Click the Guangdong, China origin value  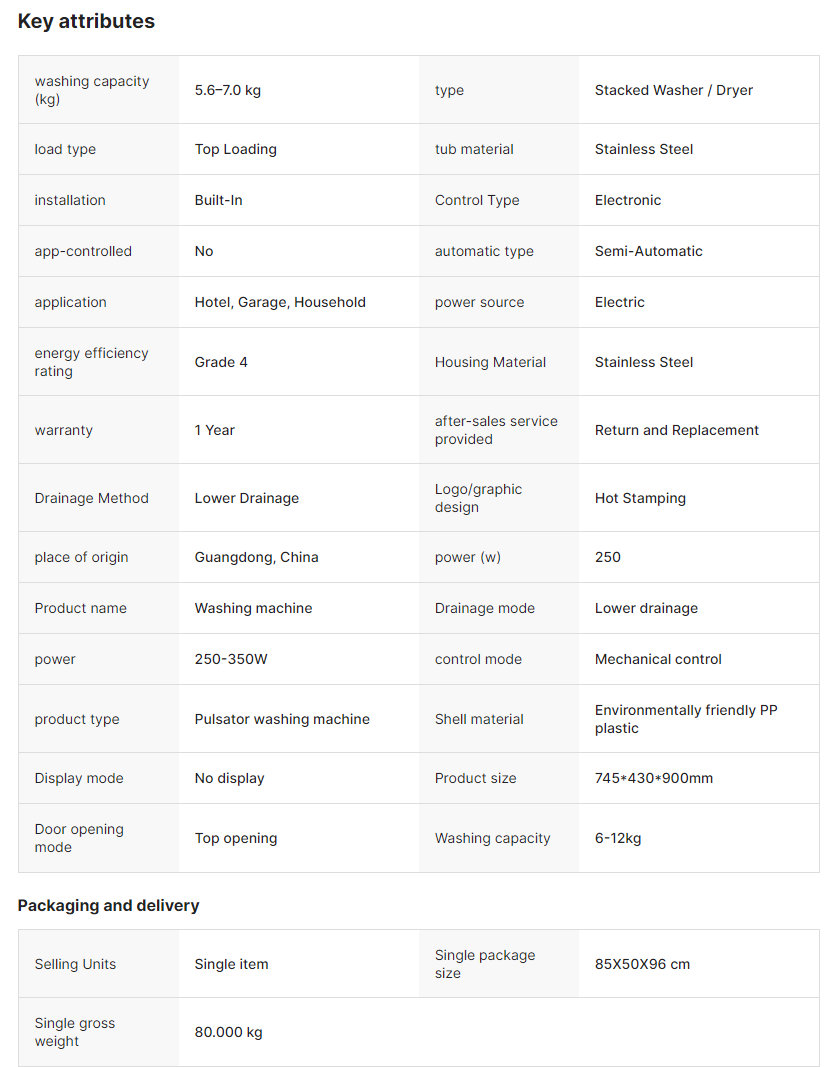pyautogui.click(x=256, y=557)
